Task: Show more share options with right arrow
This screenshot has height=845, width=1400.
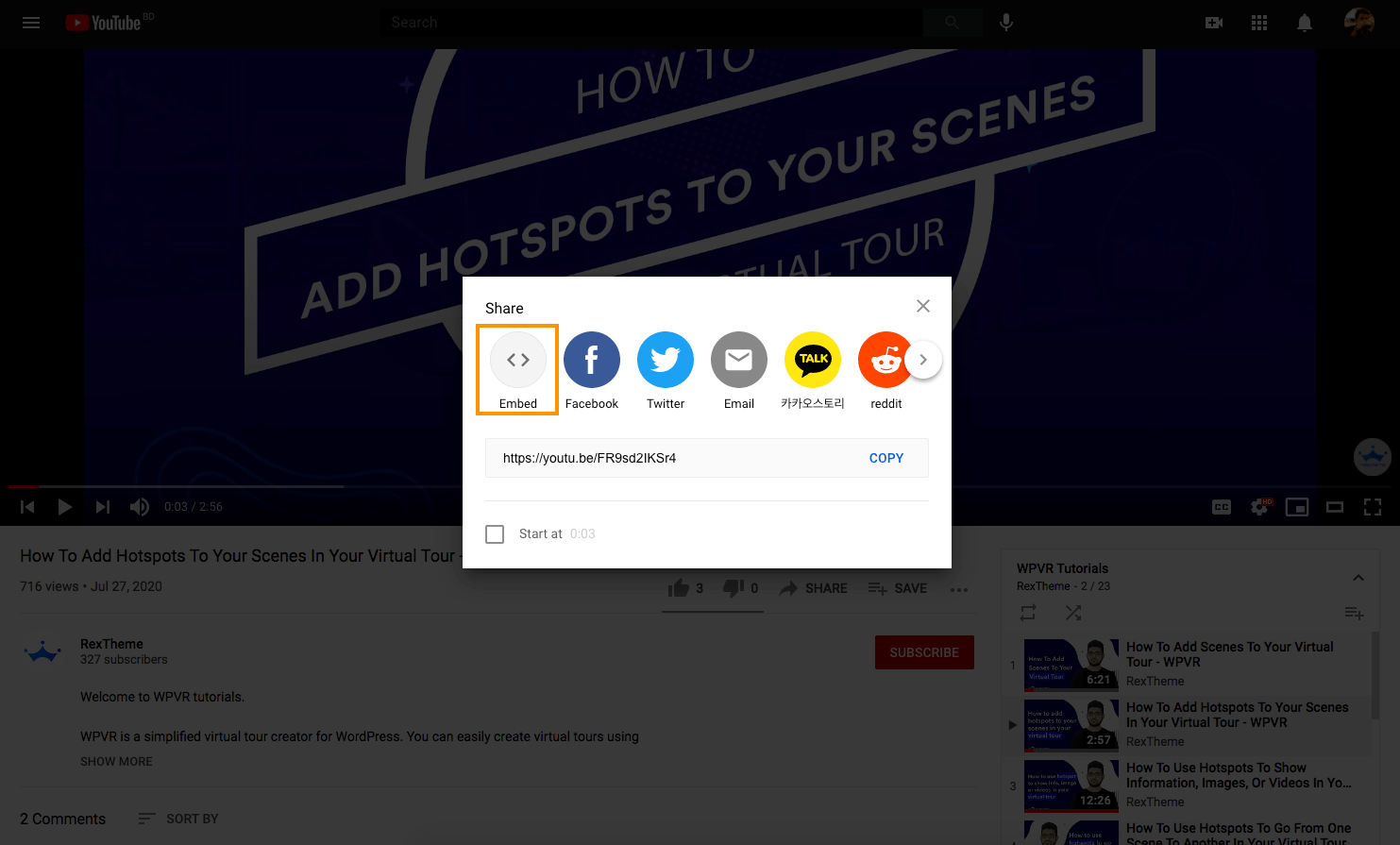Action: (x=923, y=360)
